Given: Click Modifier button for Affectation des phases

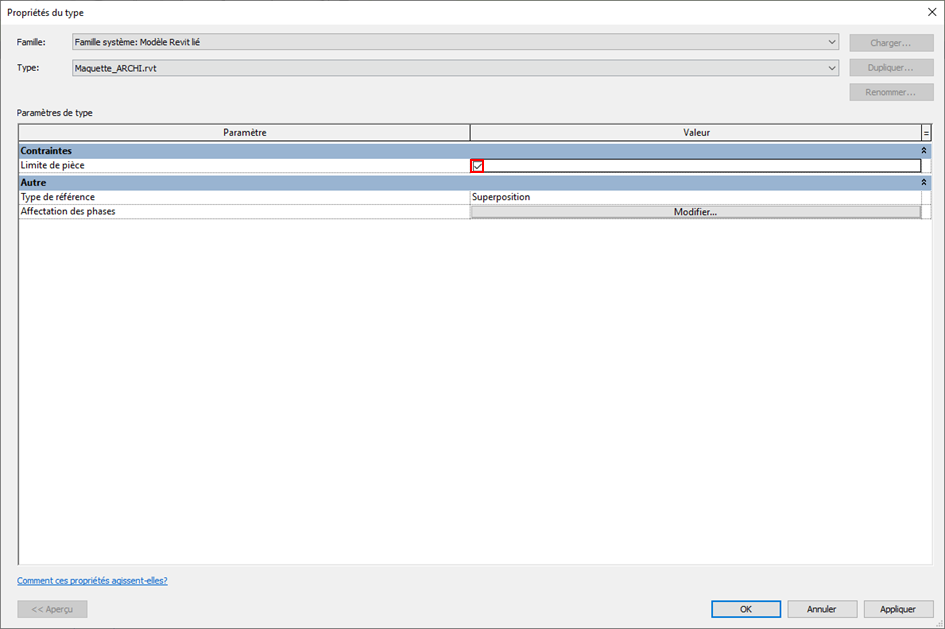Looking at the screenshot, I should pos(695,212).
